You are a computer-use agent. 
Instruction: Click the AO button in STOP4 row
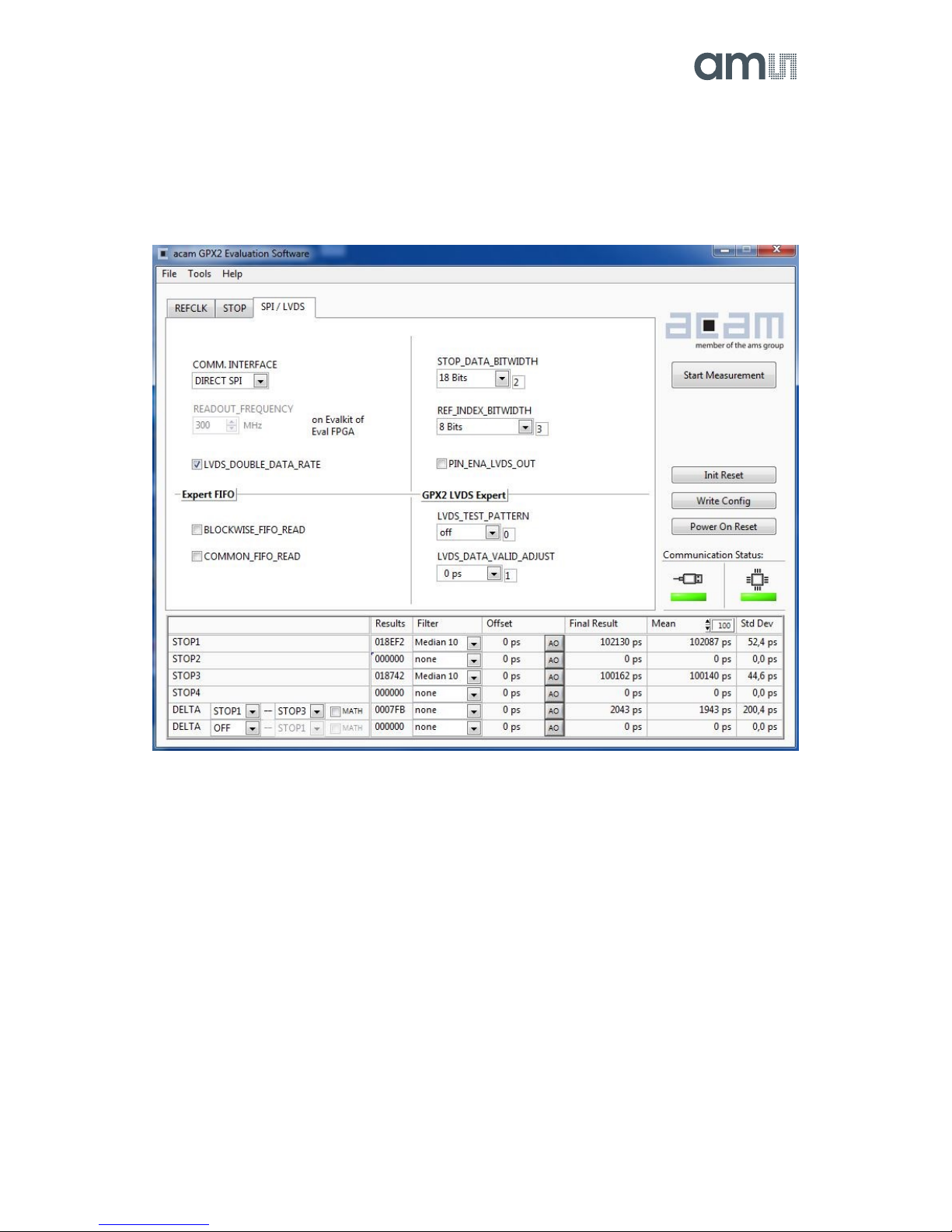pyautogui.click(x=553, y=694)
